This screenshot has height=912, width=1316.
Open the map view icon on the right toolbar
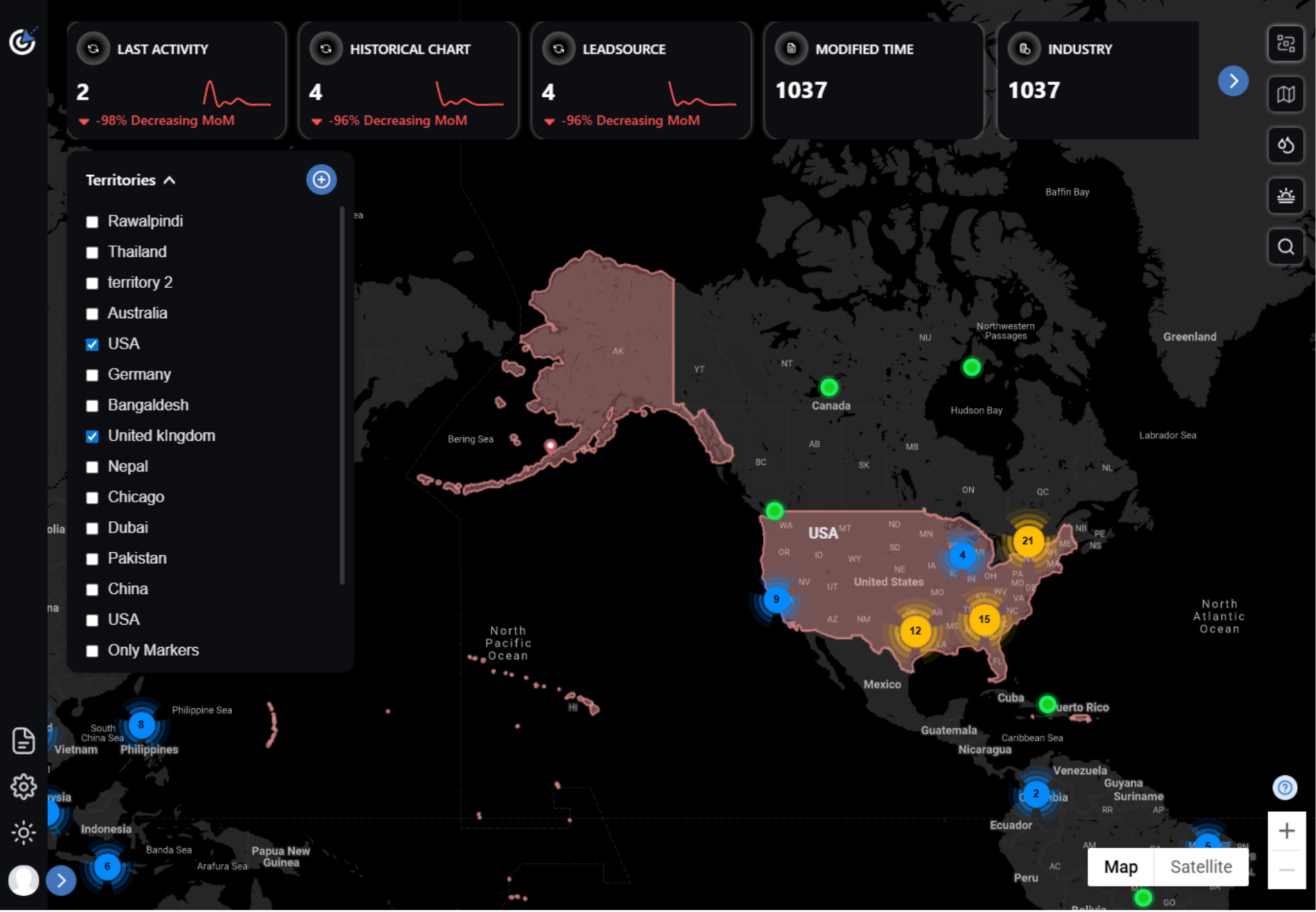tap(1285, 95)
